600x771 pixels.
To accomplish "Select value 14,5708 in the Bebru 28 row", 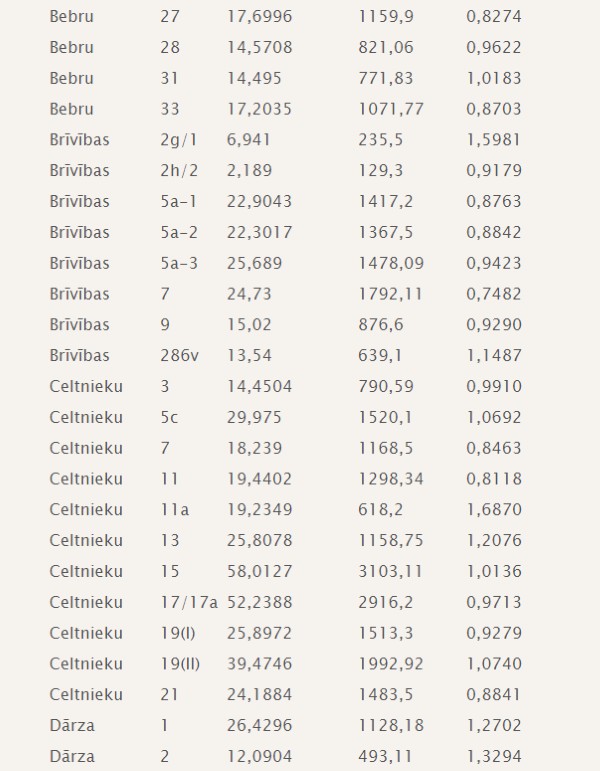I will point(259,47).
